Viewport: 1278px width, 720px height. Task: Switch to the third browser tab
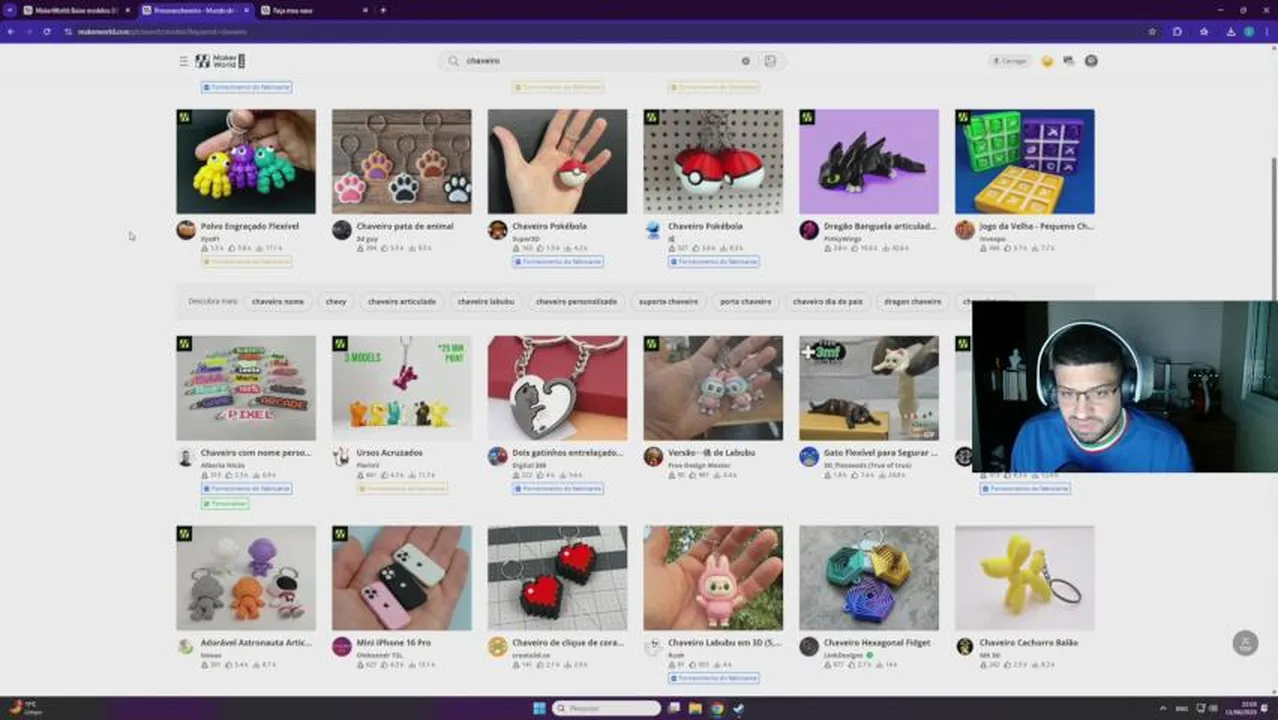point(313,10)
